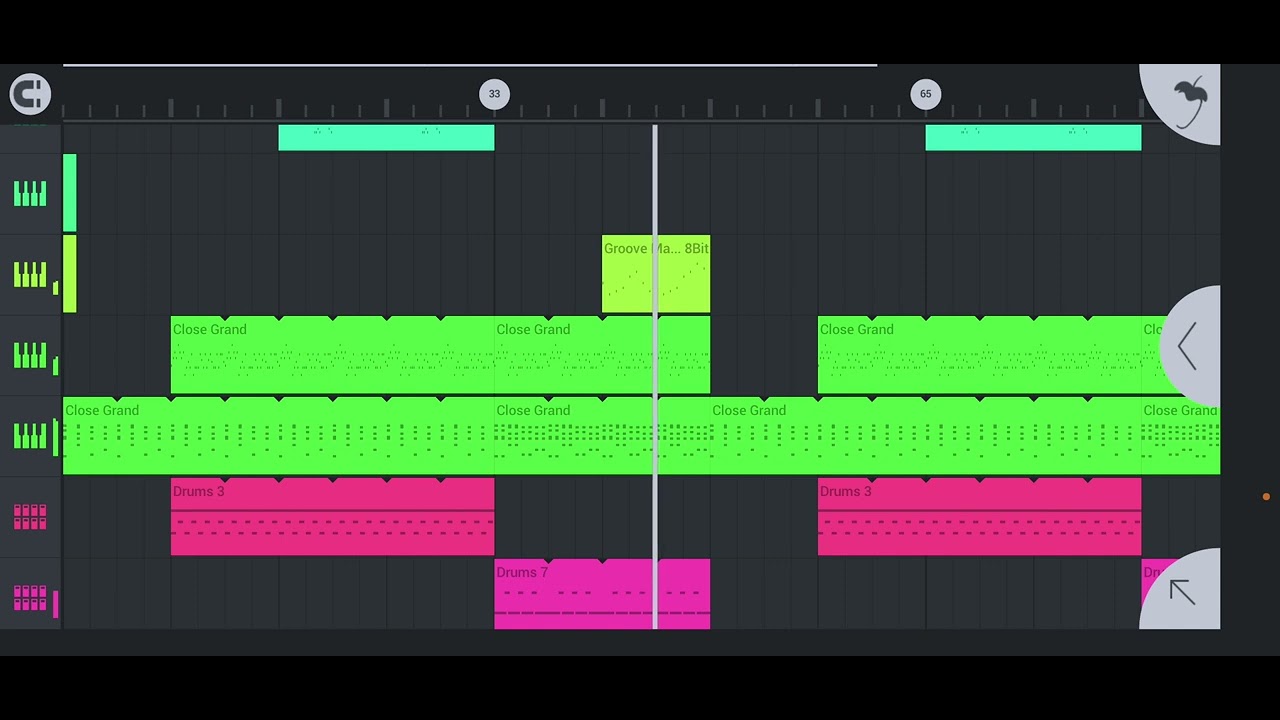Tap the diagonal arrow corner button
Screen dimensions: 1280x720
point(1182,592)
